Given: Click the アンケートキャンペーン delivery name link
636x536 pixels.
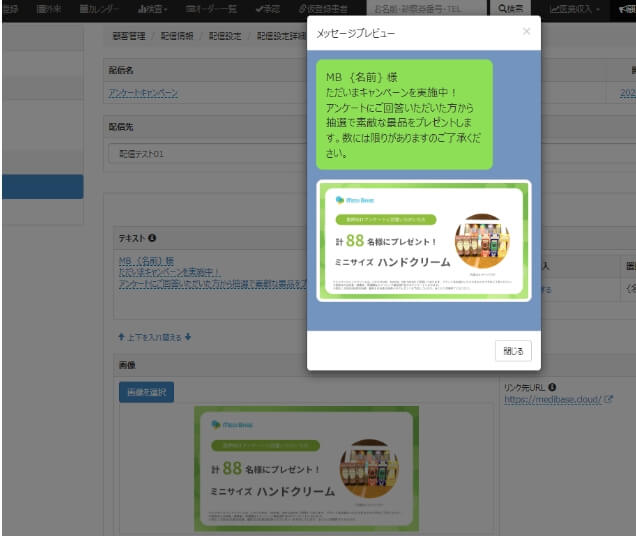Looking at the screenshot, I should point(143,93).
